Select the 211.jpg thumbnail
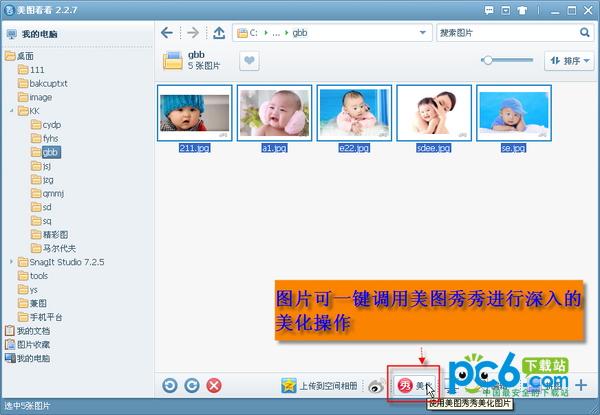Viewport: 600px width, 415px height. pos(194,112)
